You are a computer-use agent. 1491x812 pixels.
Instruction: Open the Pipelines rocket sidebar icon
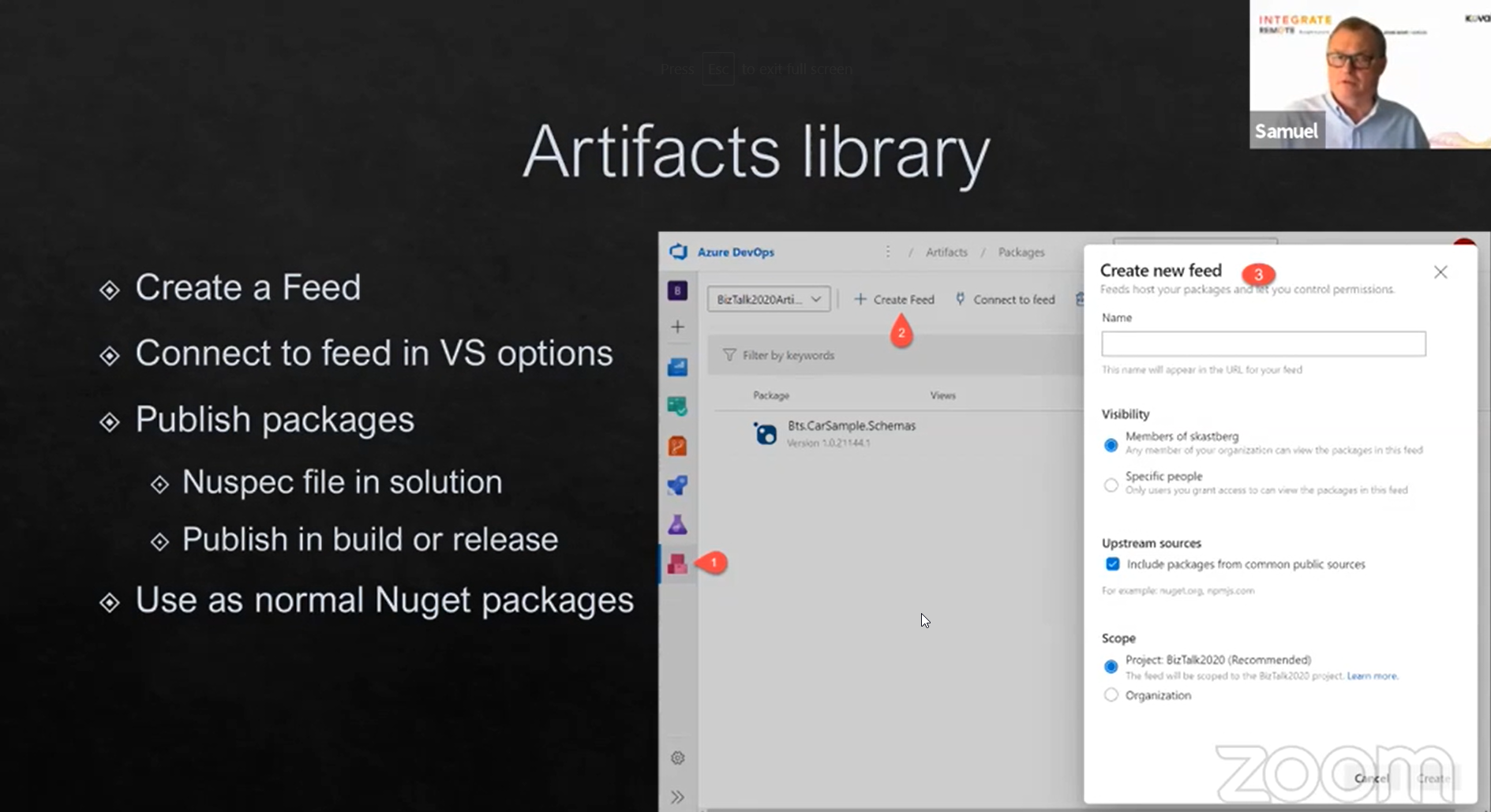677,485
